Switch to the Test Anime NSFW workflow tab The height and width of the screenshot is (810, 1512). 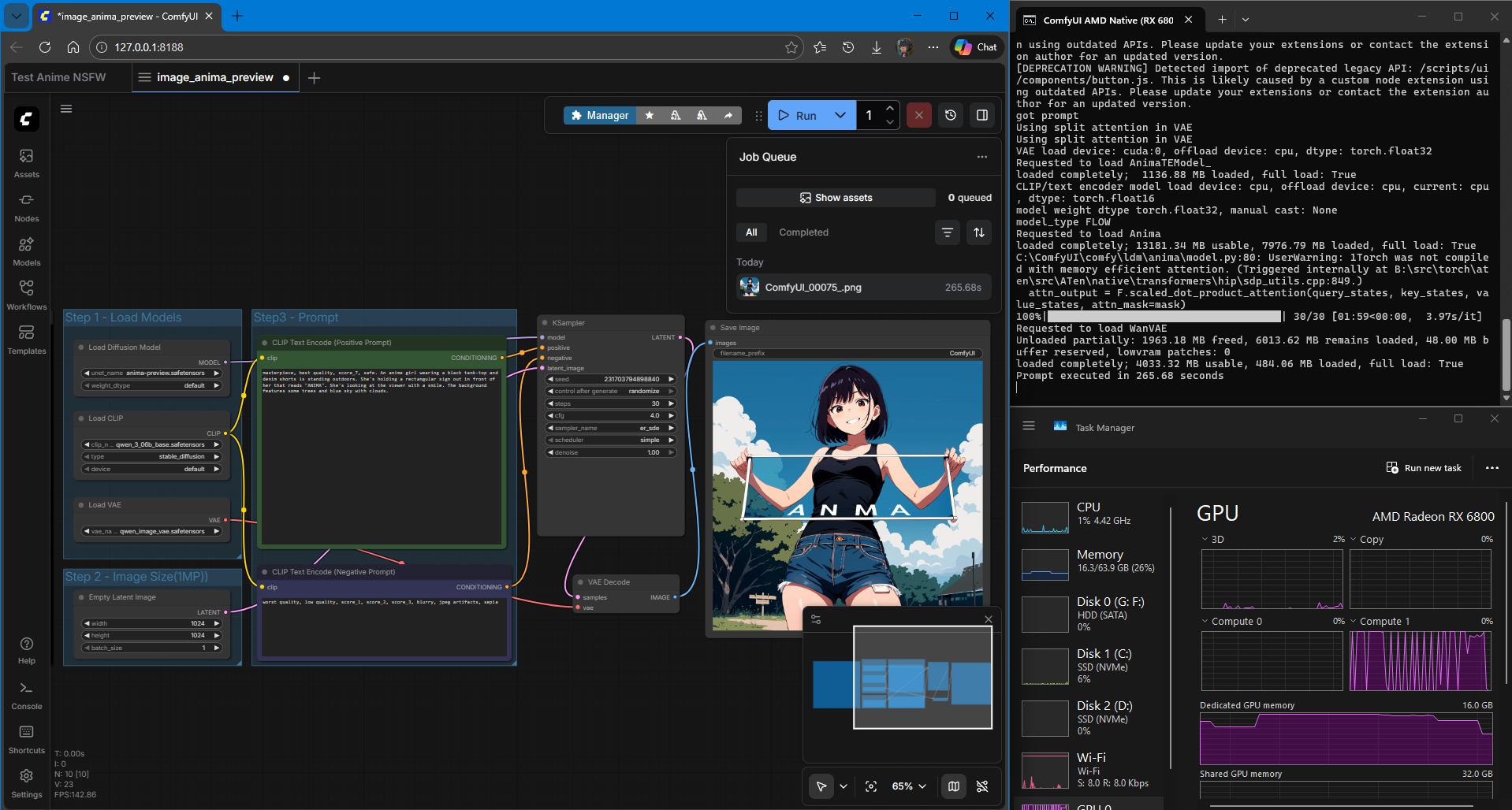[x=59, y=77]
